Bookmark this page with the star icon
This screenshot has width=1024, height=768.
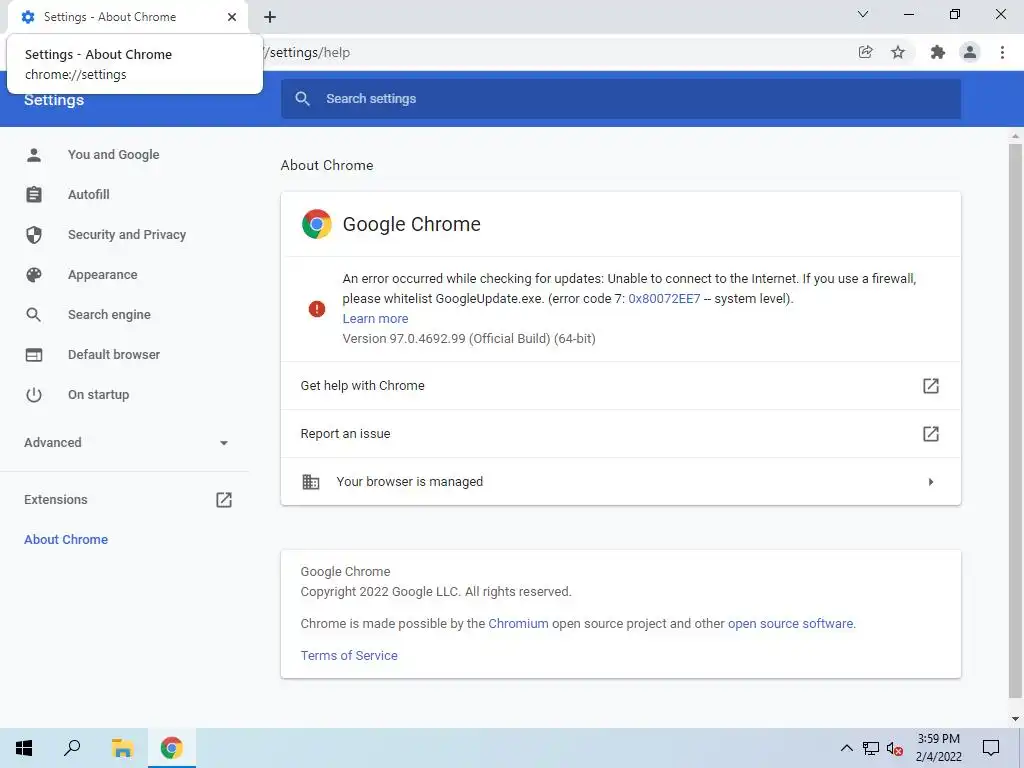898,52
